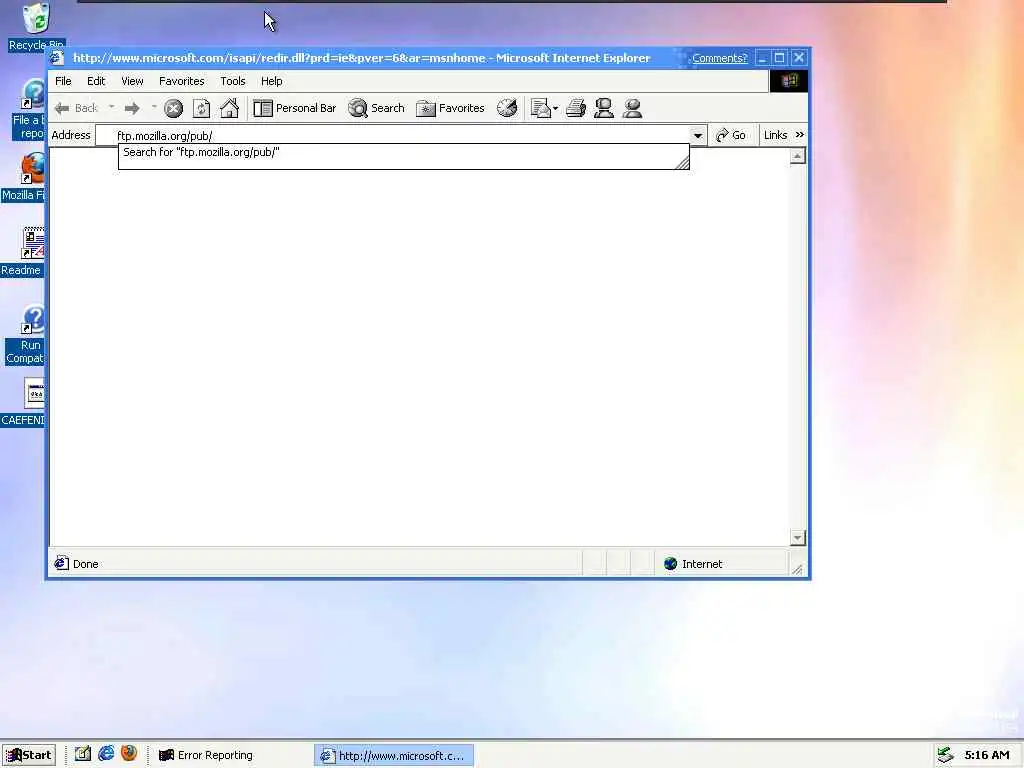Click the Mail toolbar icon
Image resolution: width=1024 pixels, height=768 pixels.
pyautogui.click(x=541, y=108)
